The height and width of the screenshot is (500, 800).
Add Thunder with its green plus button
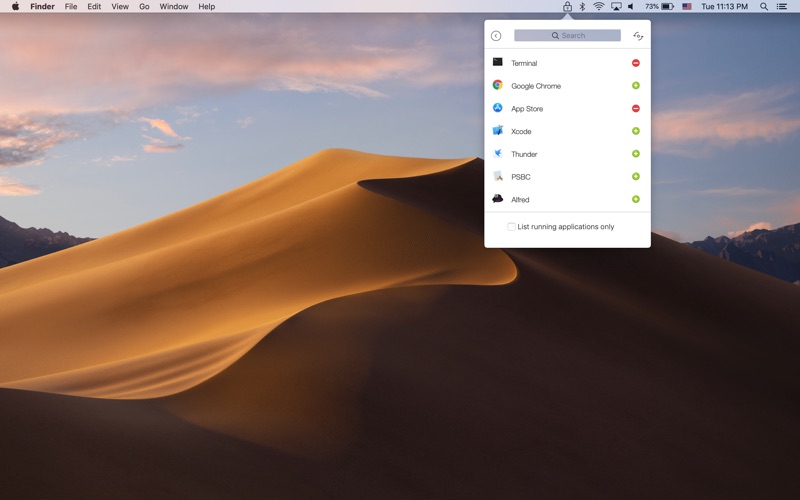(x=636, y=154)
